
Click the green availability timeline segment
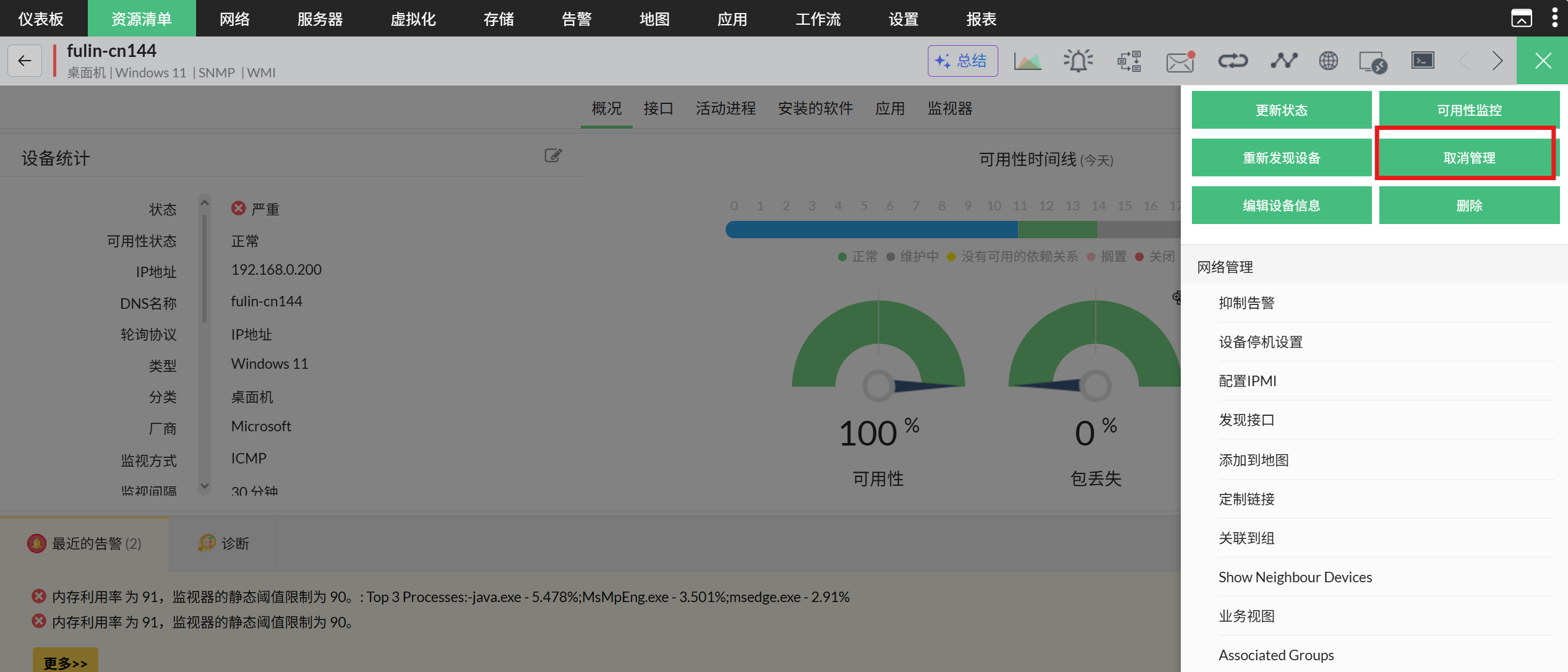1058,230
